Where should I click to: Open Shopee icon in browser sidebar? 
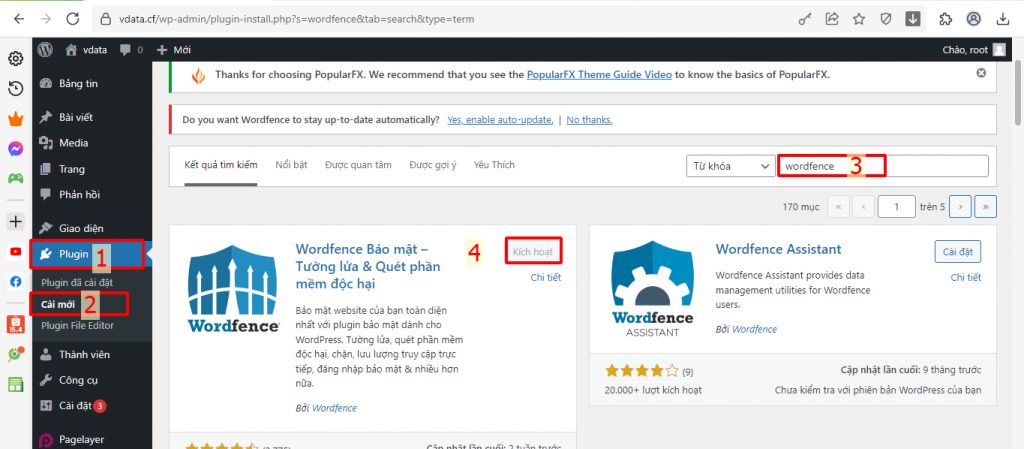pos(16,324)
